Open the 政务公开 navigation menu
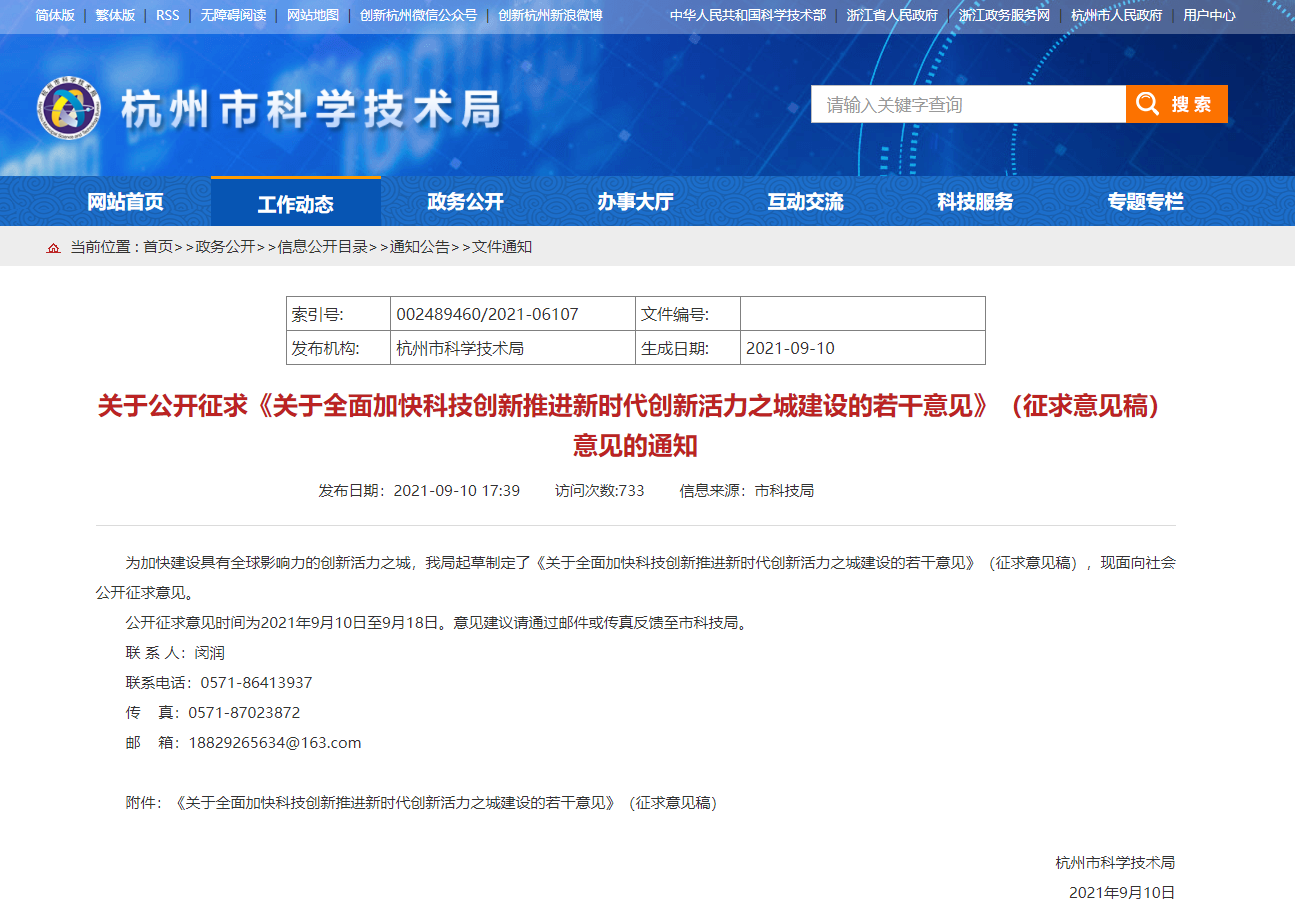This screenshot has width=1295, height=904. [465, 202]
